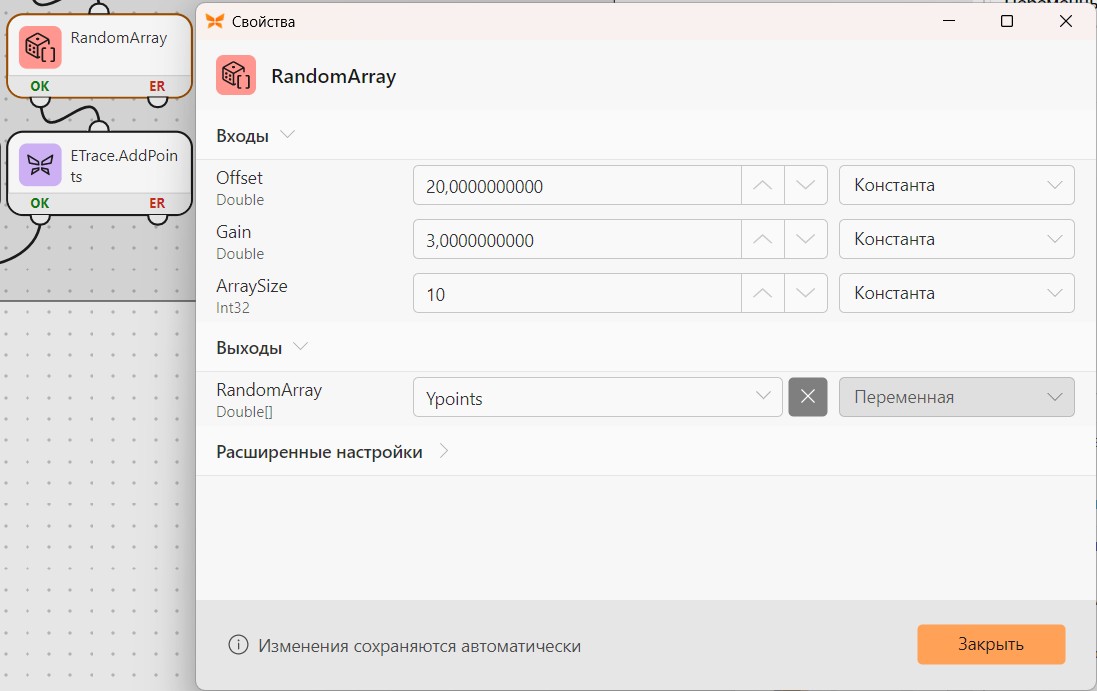Click the ER port of ETrace.AddPoints node
1097x691 pixels.
pyautogui.click(x=157, y=203)
